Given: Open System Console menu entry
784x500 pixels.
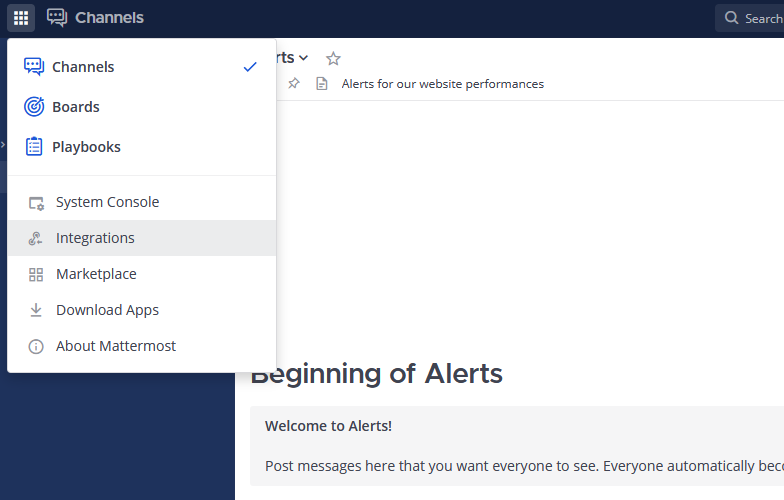Looking at the screenshot, I should tap(142, 202).
